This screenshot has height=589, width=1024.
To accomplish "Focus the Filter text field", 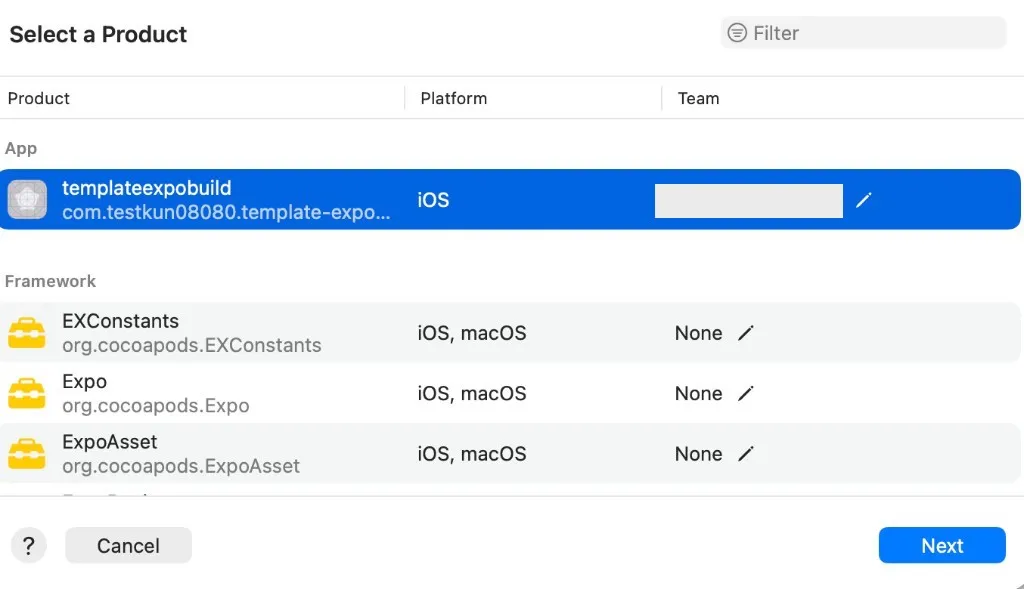I will pos(863,33).
